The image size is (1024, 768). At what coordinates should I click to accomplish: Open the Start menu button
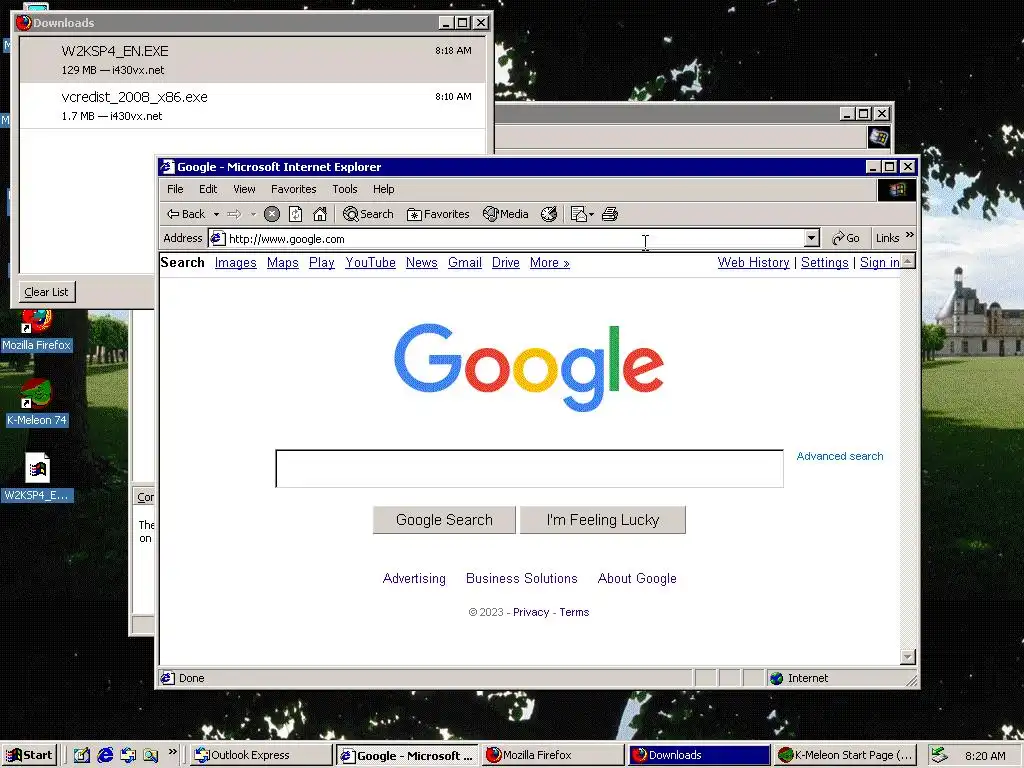tap(29, 756)
